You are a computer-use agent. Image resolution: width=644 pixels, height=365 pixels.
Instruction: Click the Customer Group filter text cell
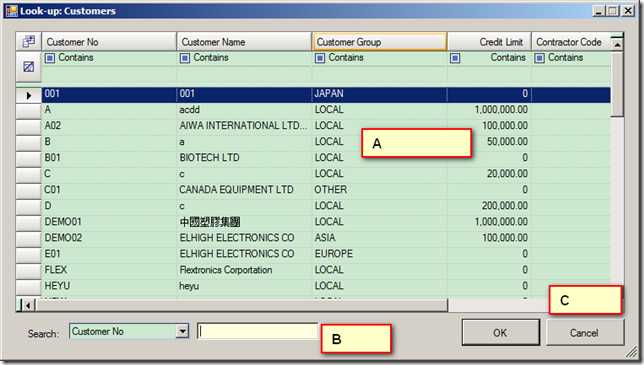coord(380,75)
